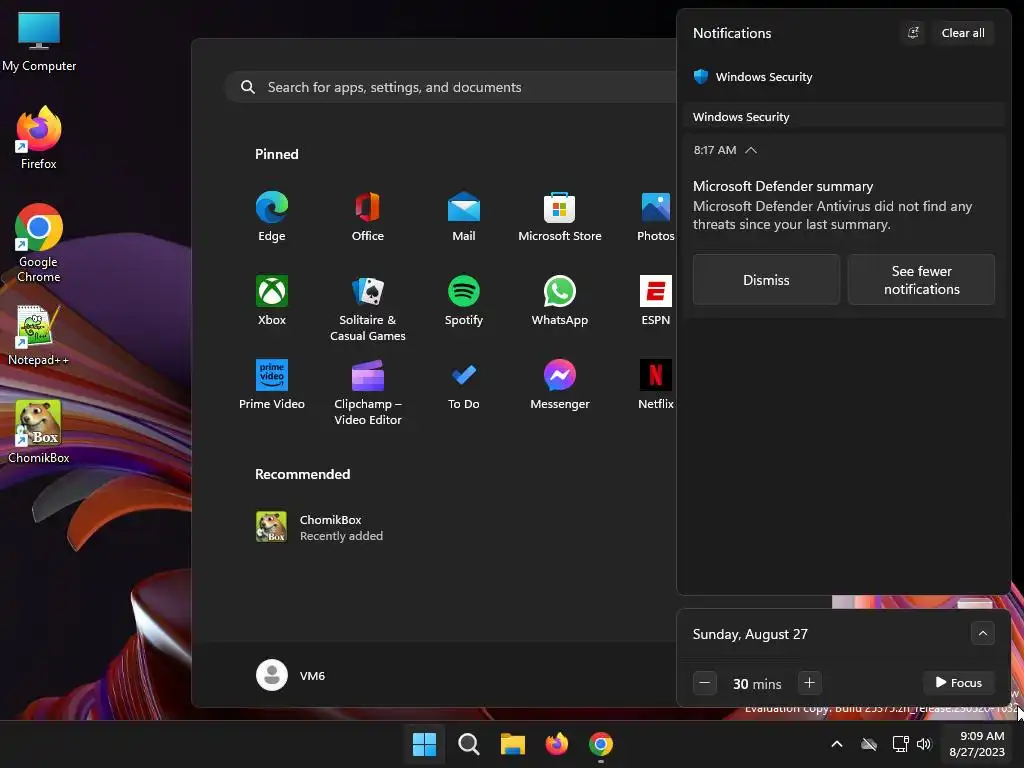Decrease focus time with minus button
Viewport: 1024px width, 768px height.
tap(705, 683)
